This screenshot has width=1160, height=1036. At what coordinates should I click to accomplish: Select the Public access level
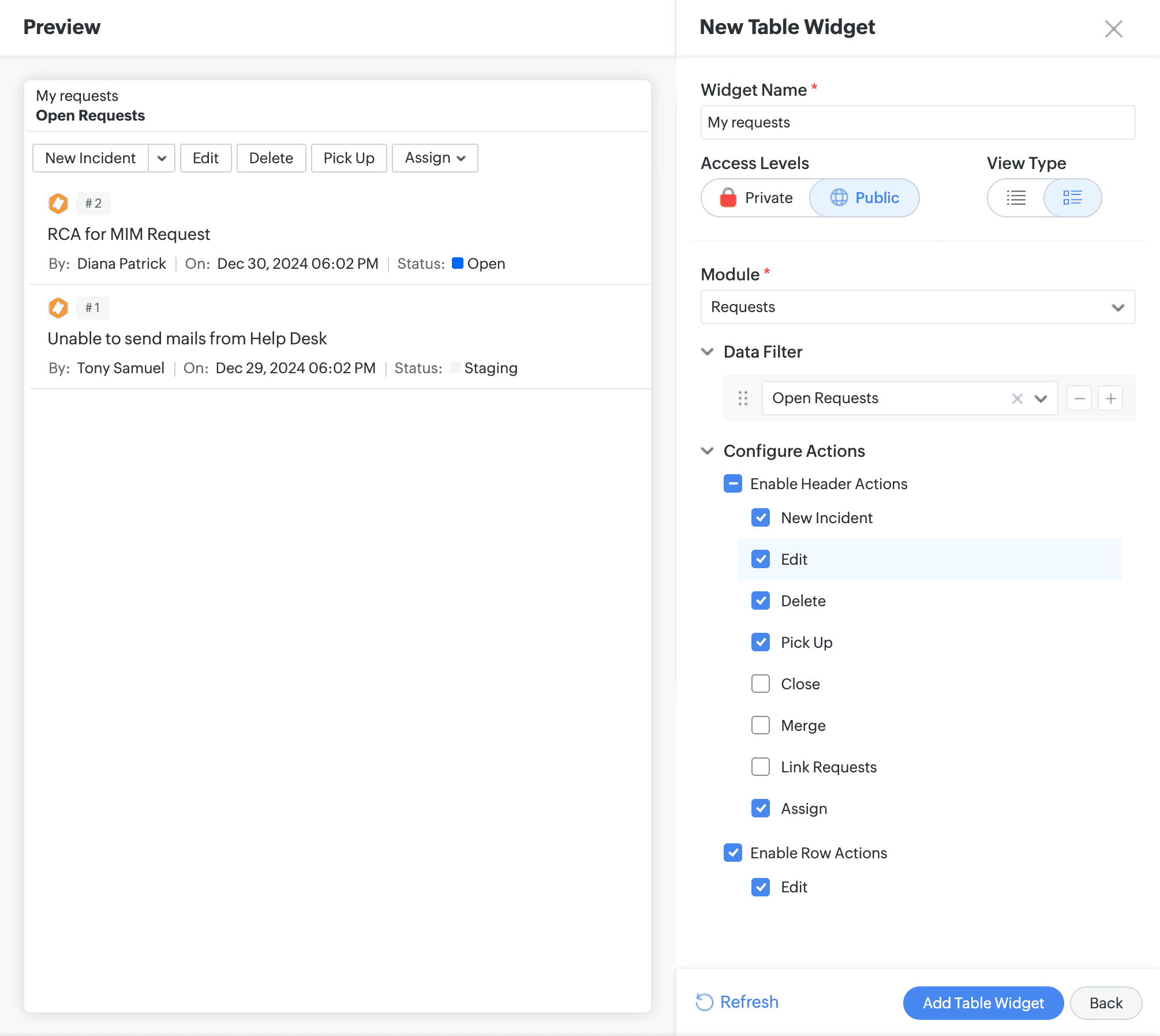coord(865,198)
